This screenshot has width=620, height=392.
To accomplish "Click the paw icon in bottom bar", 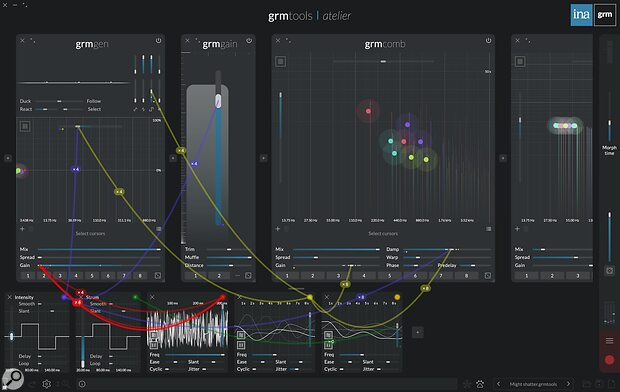I will pos(480,384).
